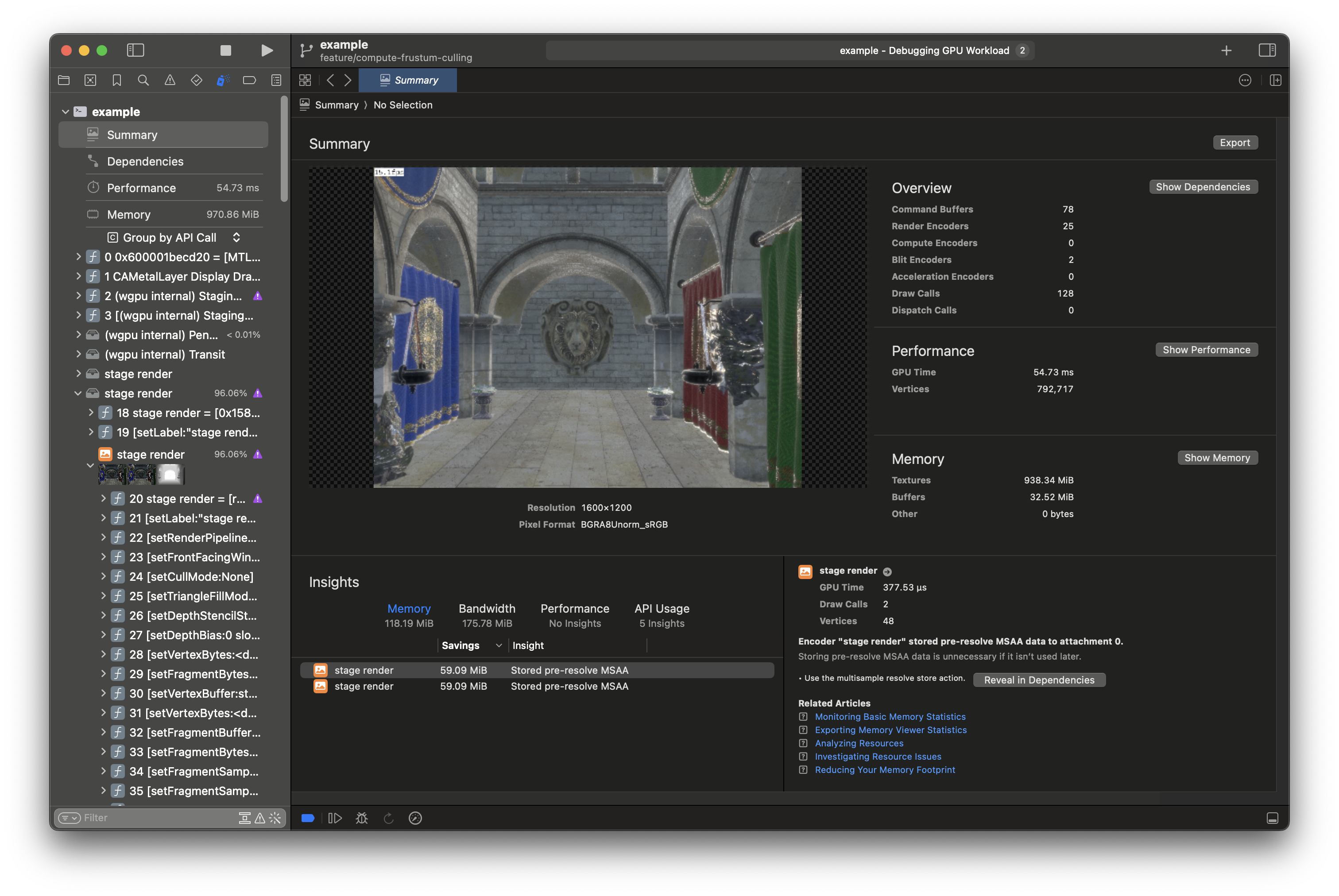Open Group by API Call dropdown
Image resolution: width=1339 pixels, height=896 pixels.
(174, 237)
